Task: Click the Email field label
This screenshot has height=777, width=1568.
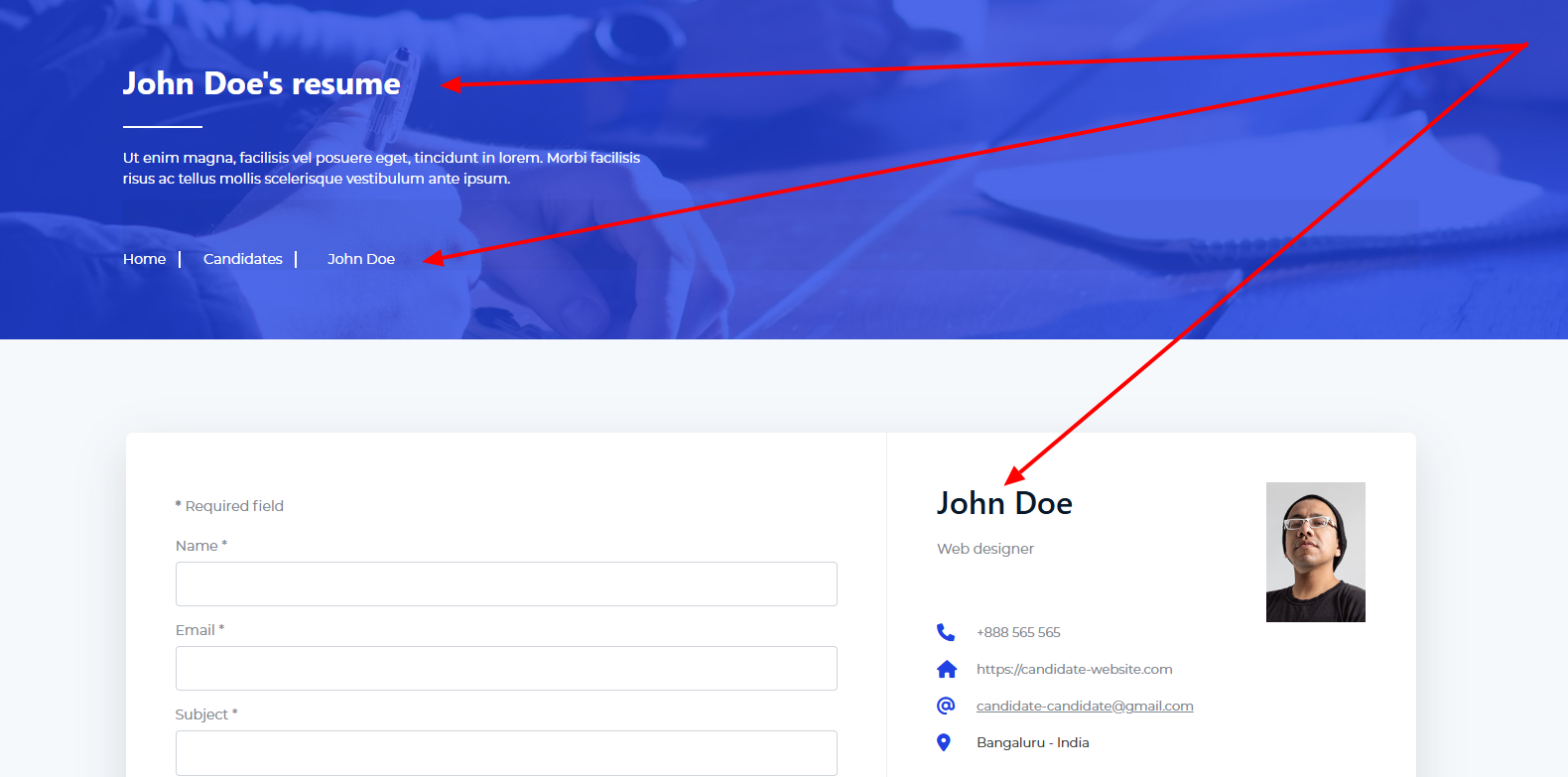Action: click(x=196, y=630)
